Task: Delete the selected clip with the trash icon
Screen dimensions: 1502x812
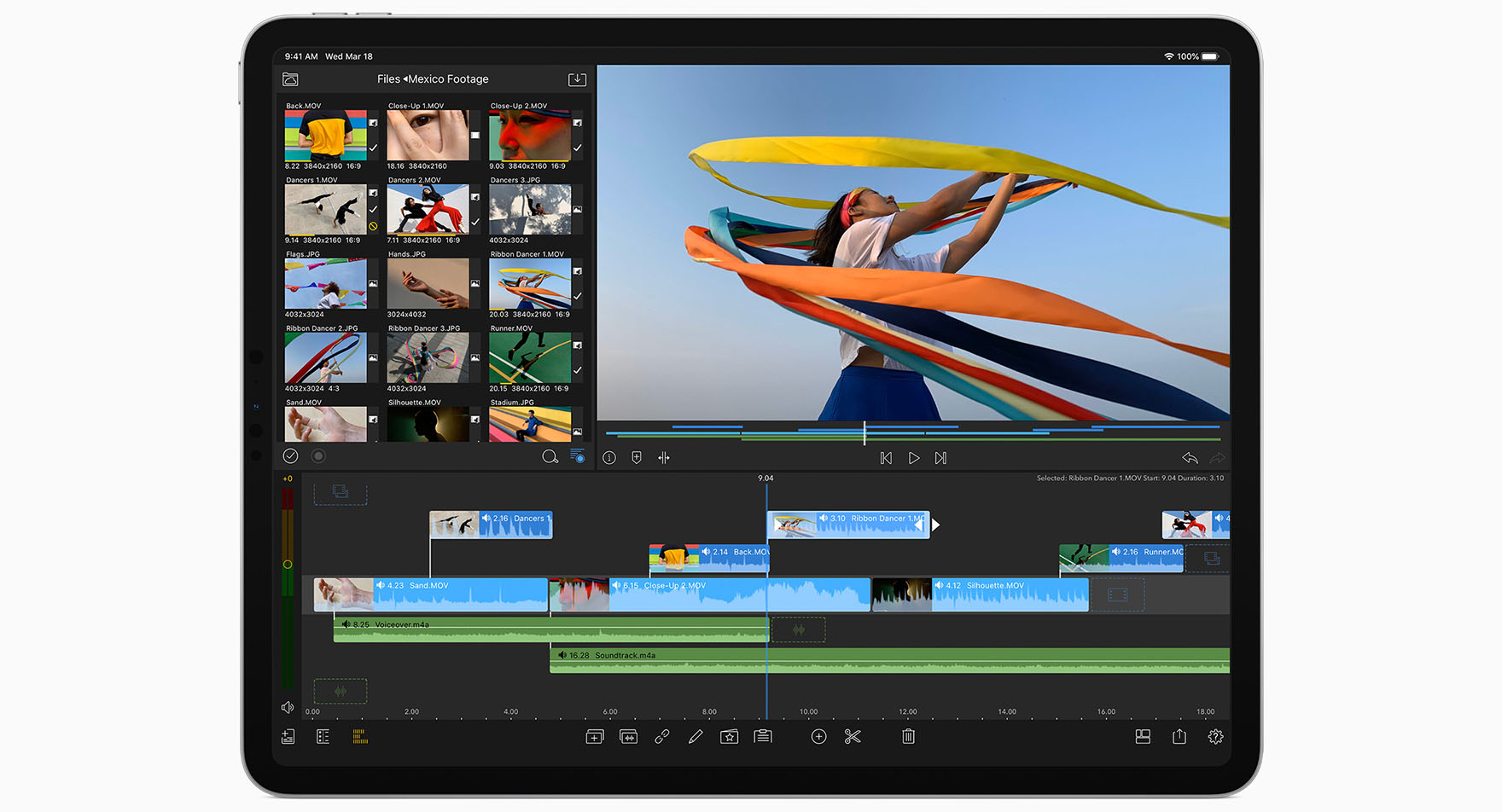Action: 908,737
